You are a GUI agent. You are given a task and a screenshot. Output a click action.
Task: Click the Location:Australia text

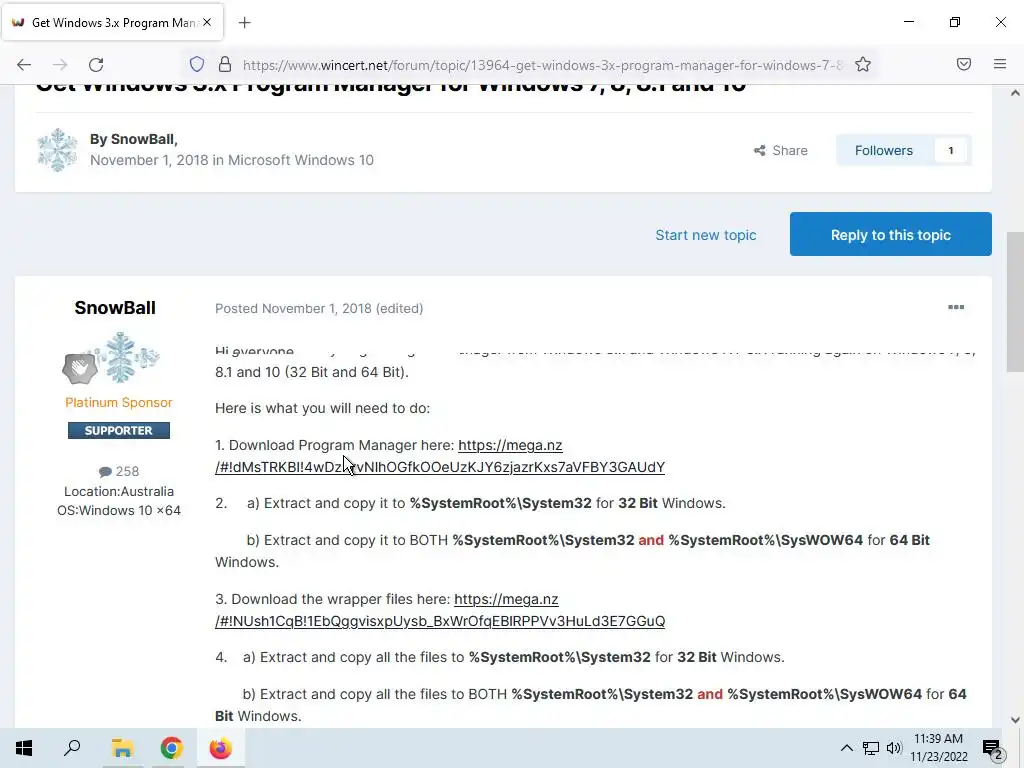119,491
